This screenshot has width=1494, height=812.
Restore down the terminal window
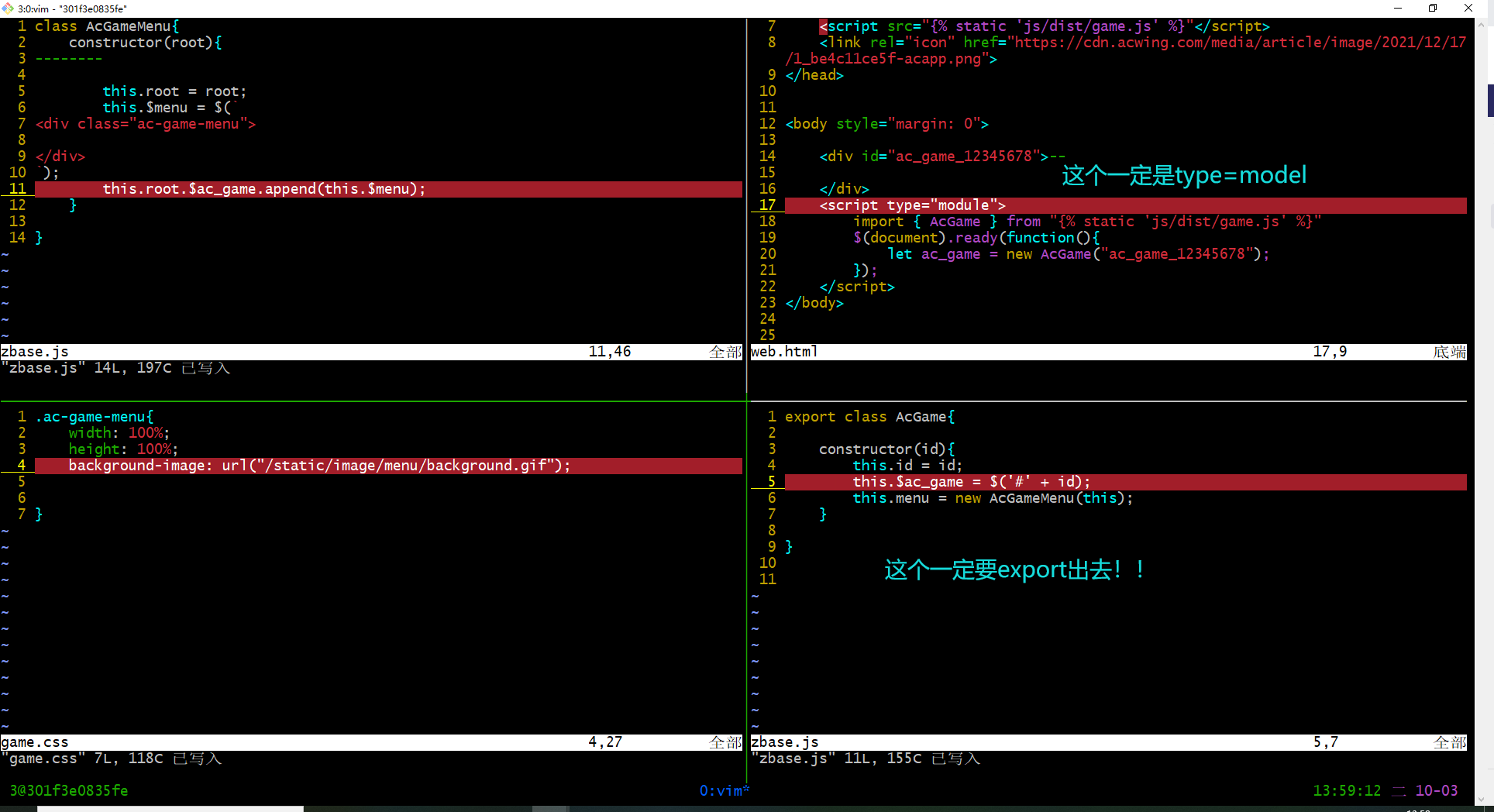[x=1433, y=9]
